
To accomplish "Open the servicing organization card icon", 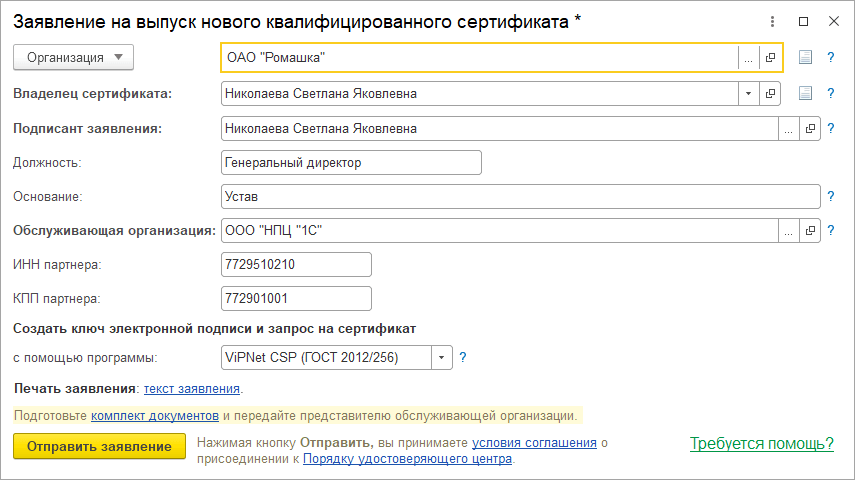I will (x=810, y=231).
